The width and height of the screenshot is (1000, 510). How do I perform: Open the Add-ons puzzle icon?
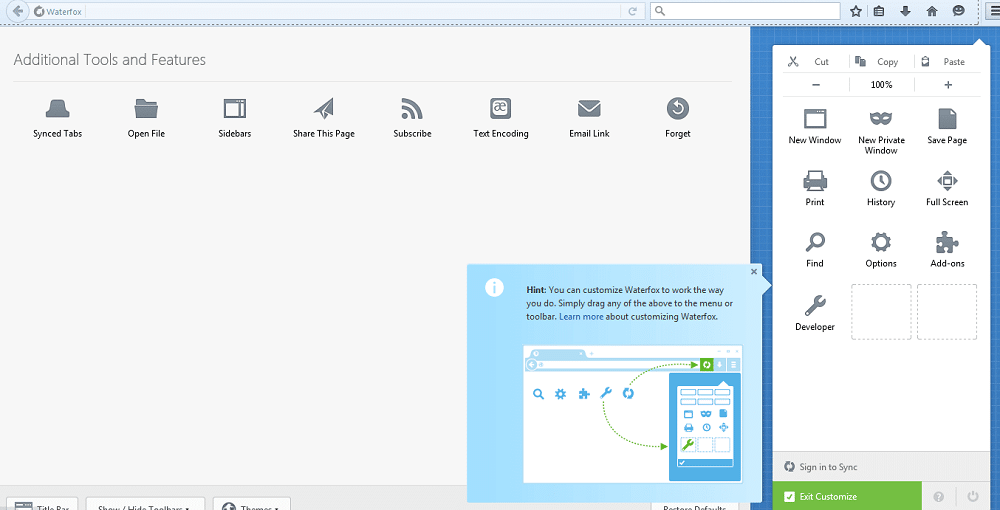(947, 242)
